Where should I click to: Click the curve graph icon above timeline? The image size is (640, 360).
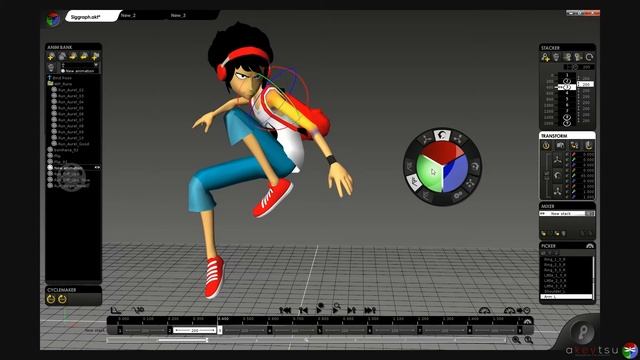(116, 311)
